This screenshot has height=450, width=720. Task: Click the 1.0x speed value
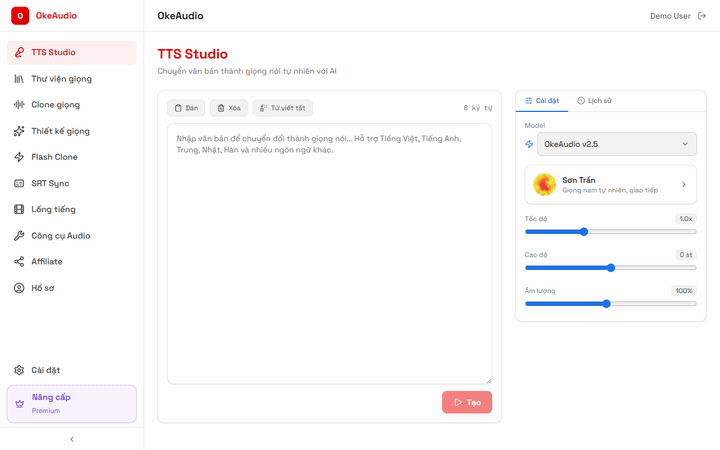click(x=686, y=219)
